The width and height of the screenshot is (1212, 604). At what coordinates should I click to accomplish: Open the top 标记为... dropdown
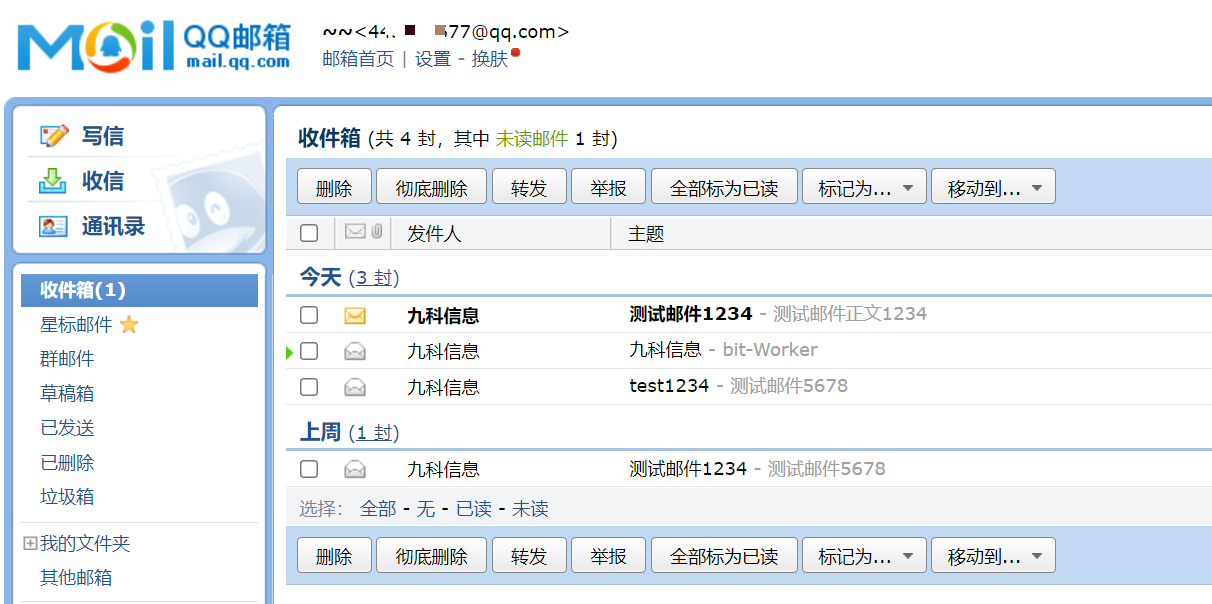[x=865, y=187]
